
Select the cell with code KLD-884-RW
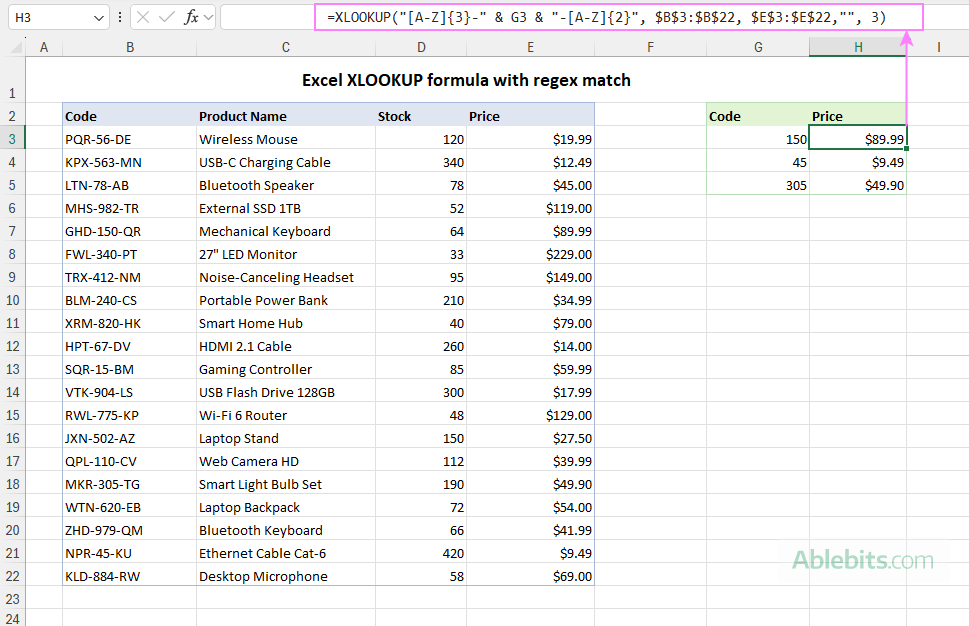pos(101,576)
